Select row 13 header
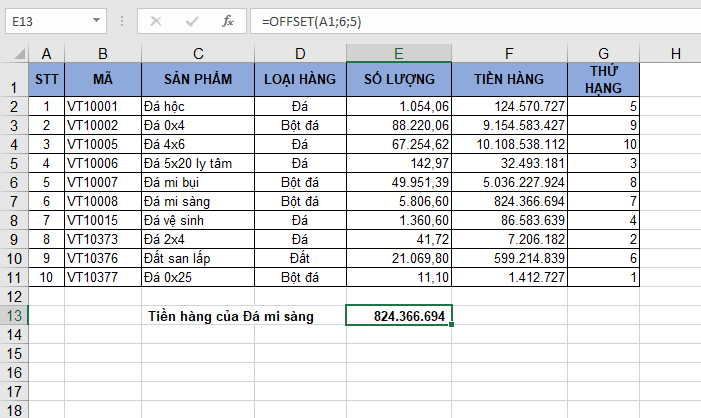This screenshot has height=418, width=701. click(x=14, y=316)
